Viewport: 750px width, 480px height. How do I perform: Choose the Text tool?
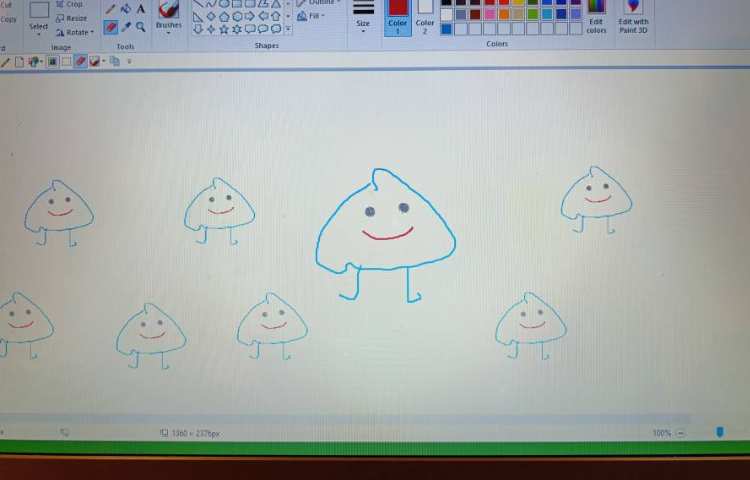tap(141, 9)
